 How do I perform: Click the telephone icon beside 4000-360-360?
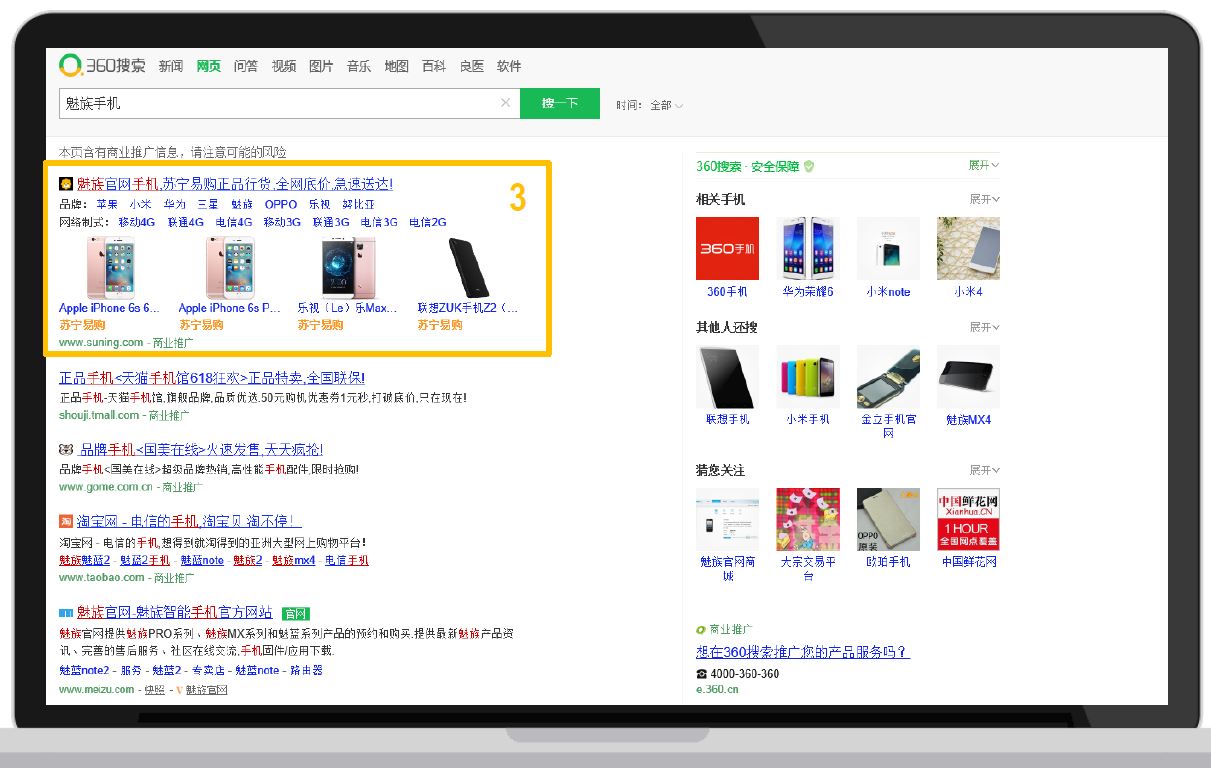pos(701,674)
